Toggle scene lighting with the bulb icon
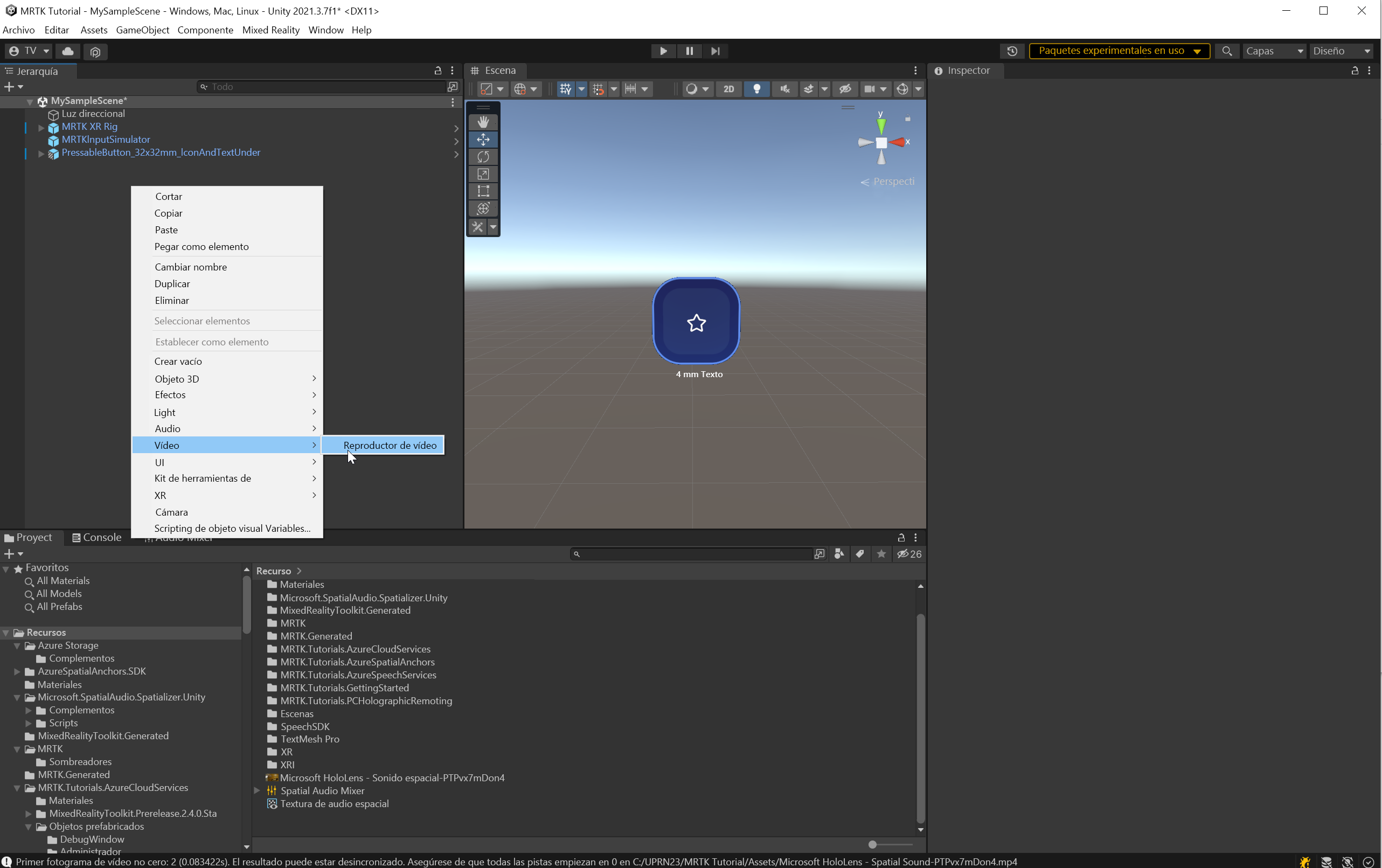This screenshot has width=1382, height=868. pyautogui.click(x=756, y=89)
